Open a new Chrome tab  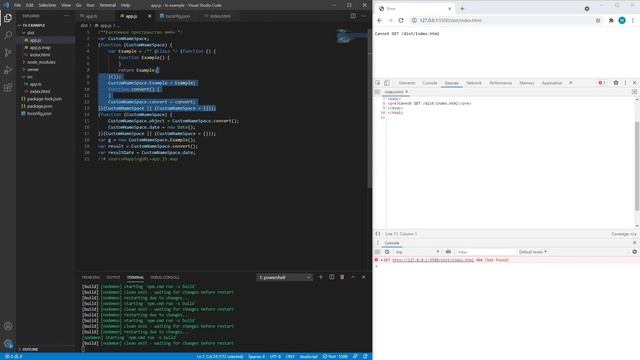462,9
